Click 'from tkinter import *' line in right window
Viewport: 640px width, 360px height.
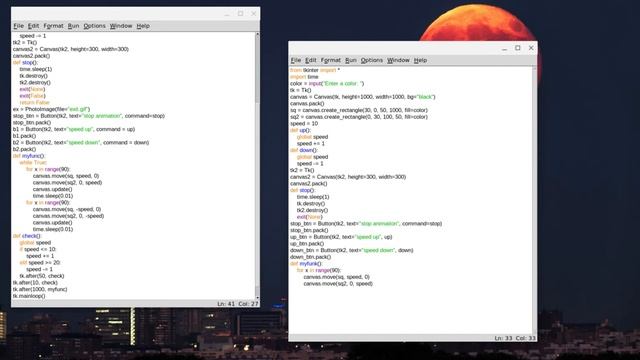(x=315, y=70)
